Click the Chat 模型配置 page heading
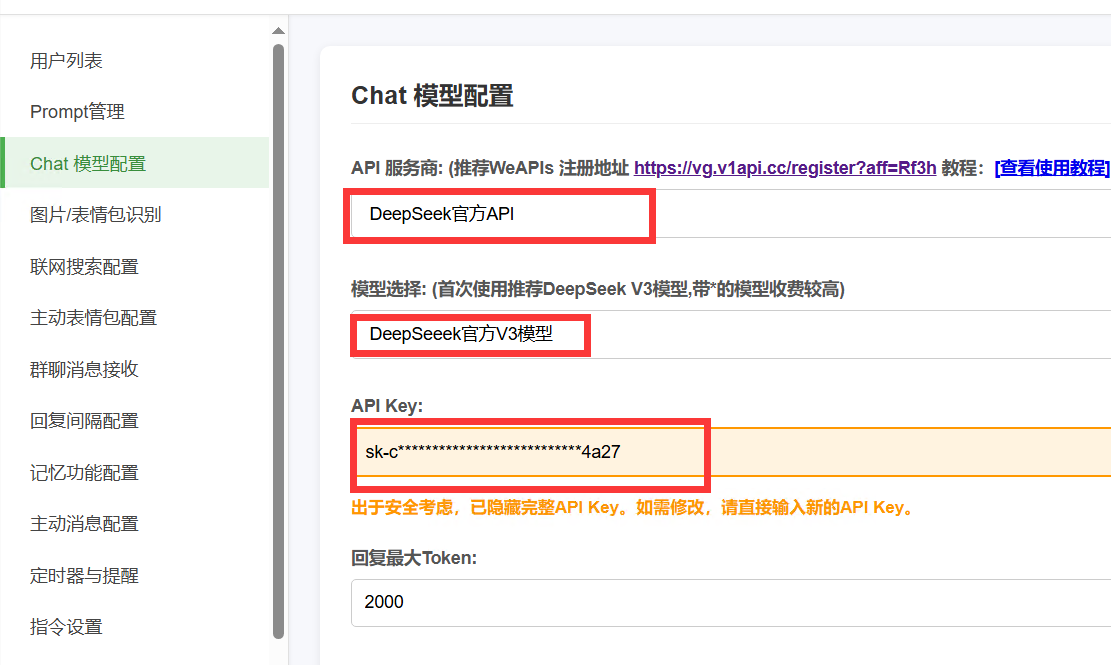 (432, 96)
